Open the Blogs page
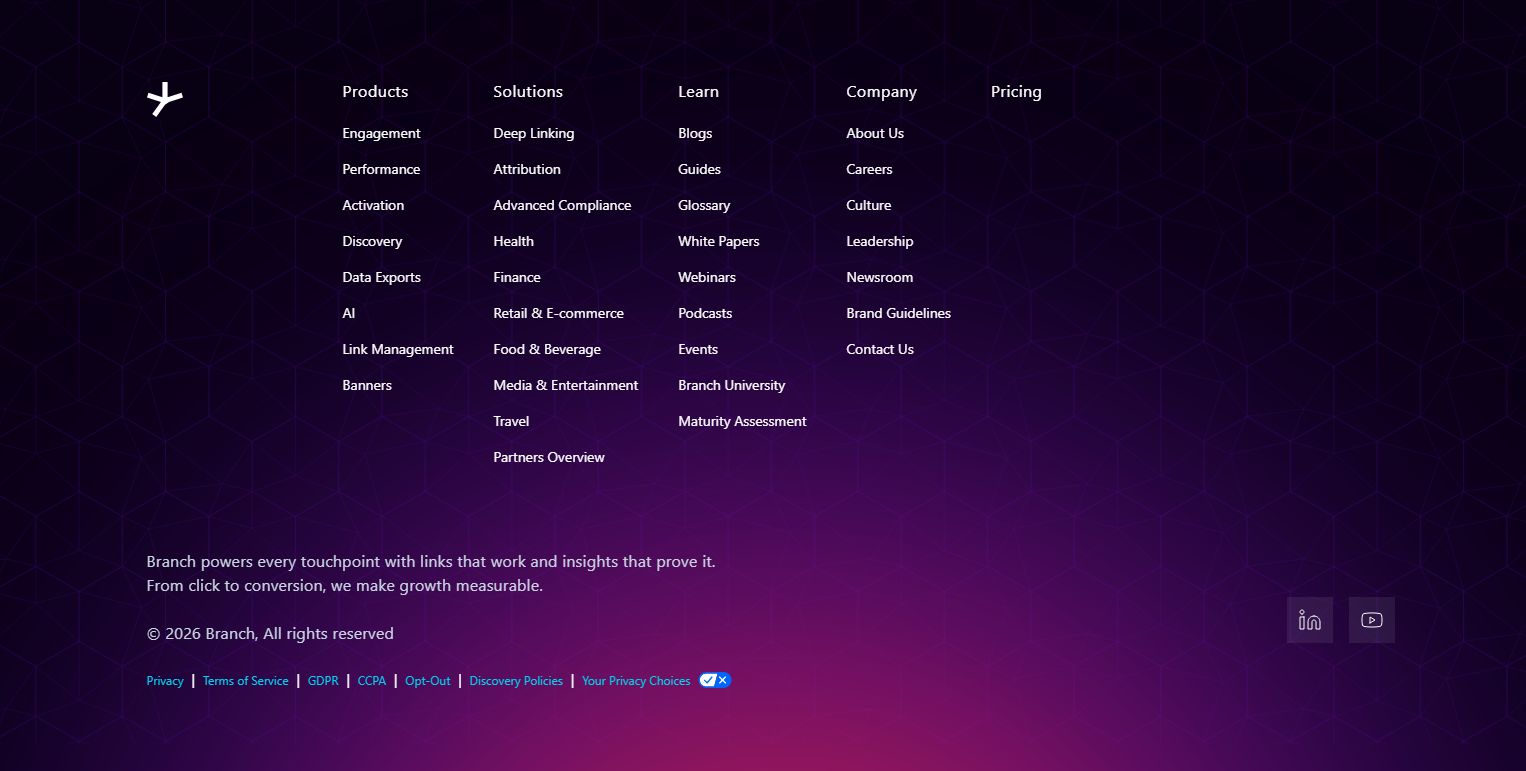The height and width of the screenshot is (771, 1526). point(694,133)
